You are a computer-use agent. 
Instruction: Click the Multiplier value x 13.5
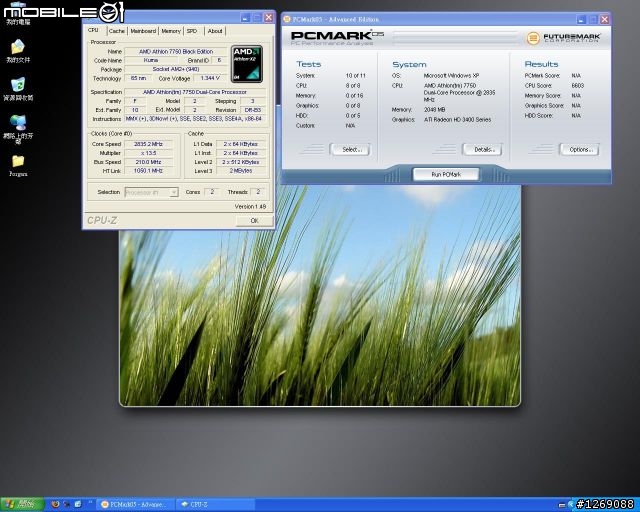point(148,153)
